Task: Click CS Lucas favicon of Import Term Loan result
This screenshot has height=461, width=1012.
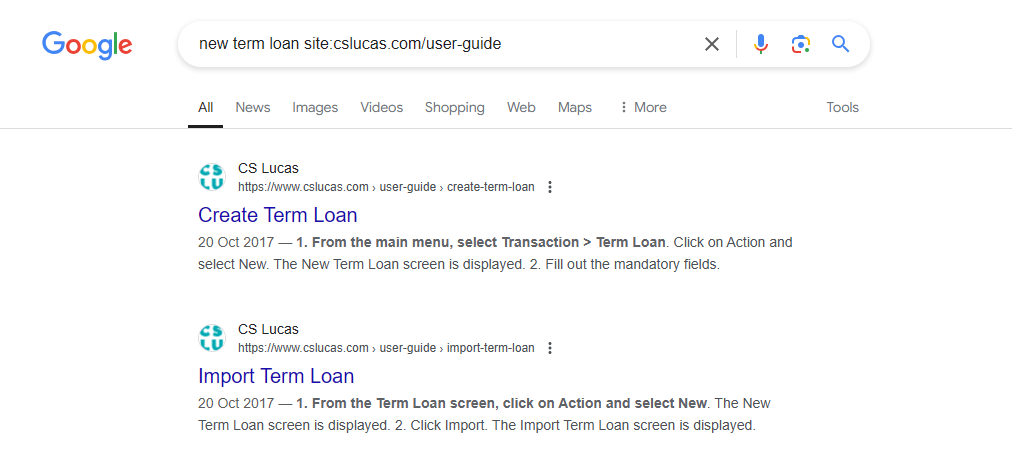Action: [212, 338]
